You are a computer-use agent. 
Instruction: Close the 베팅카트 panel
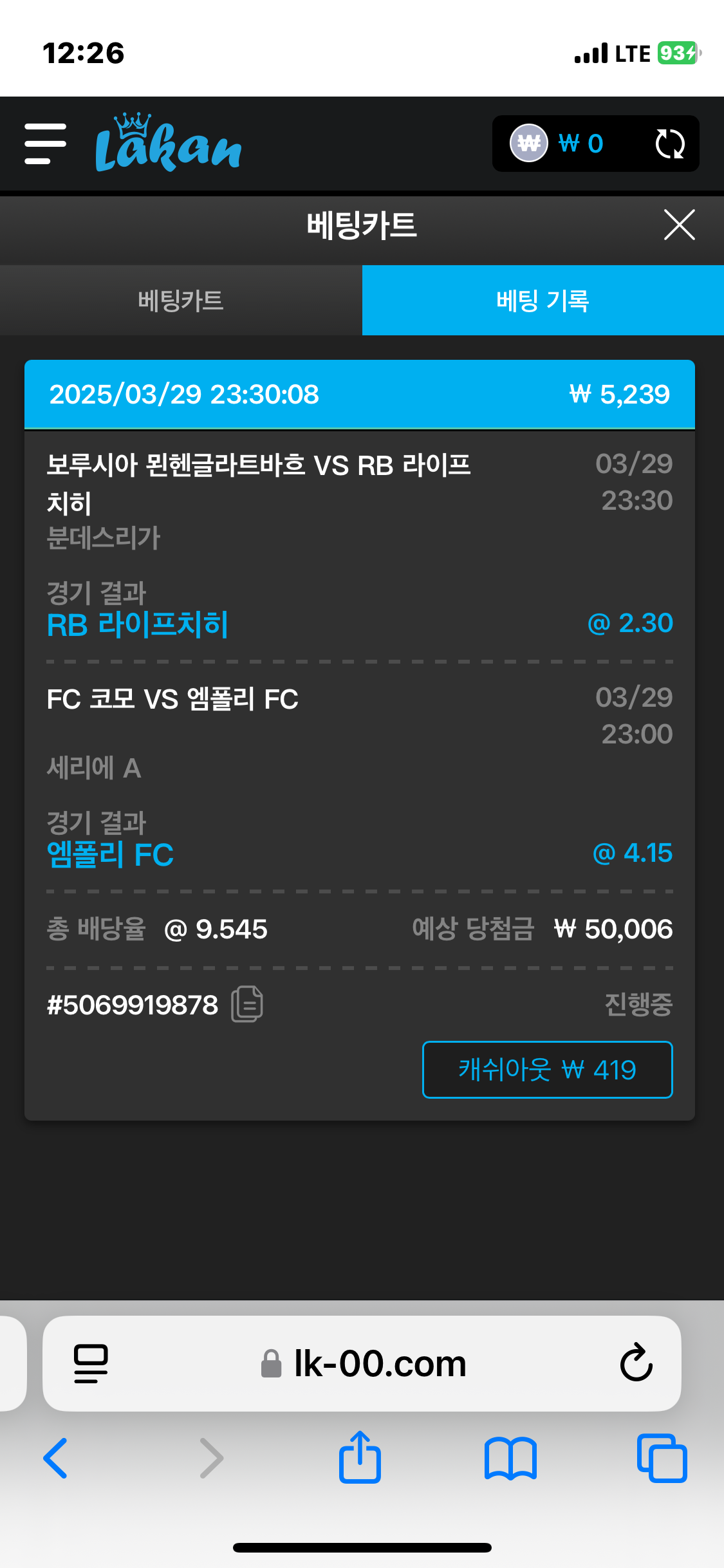click(679, 225)
